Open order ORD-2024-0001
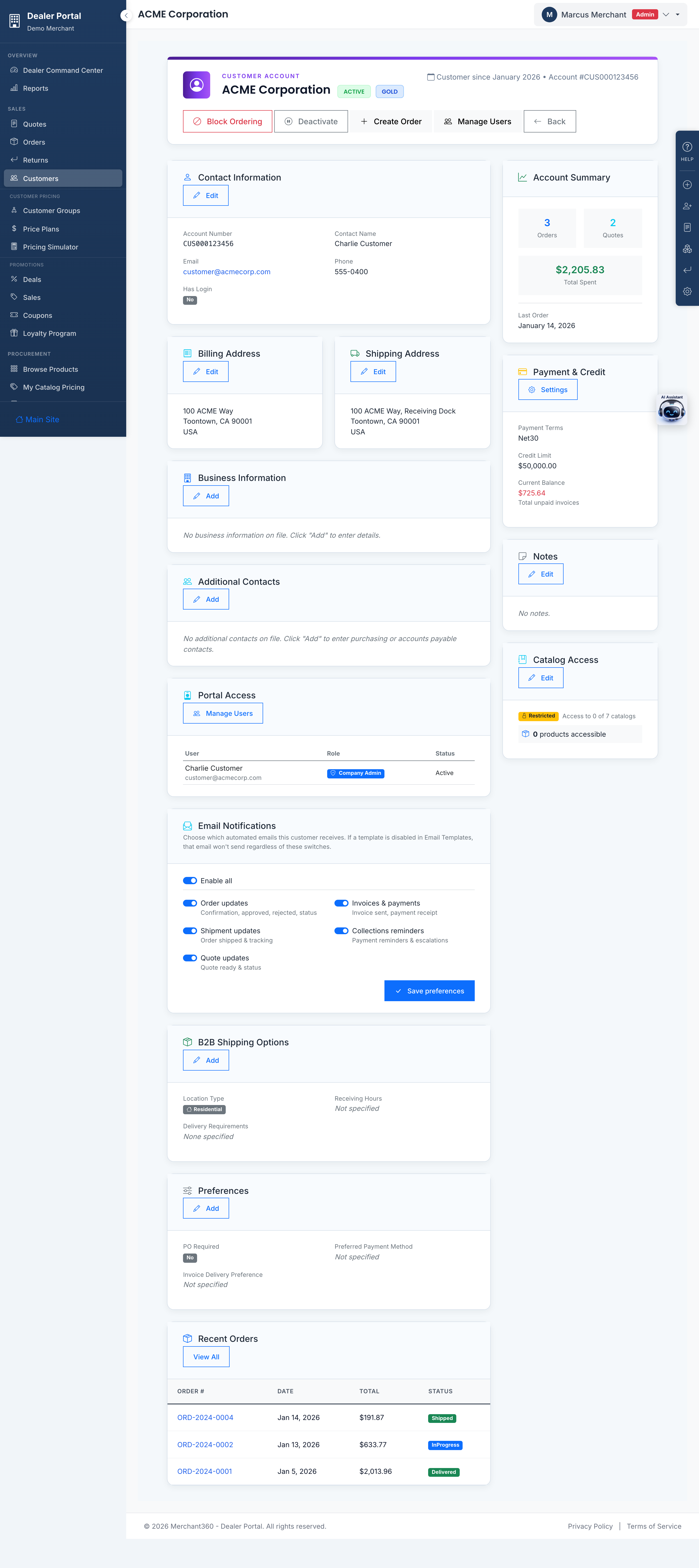The width and height of the screenshot is (699, 1568). pyautogui.click(x=205, y=1471)
